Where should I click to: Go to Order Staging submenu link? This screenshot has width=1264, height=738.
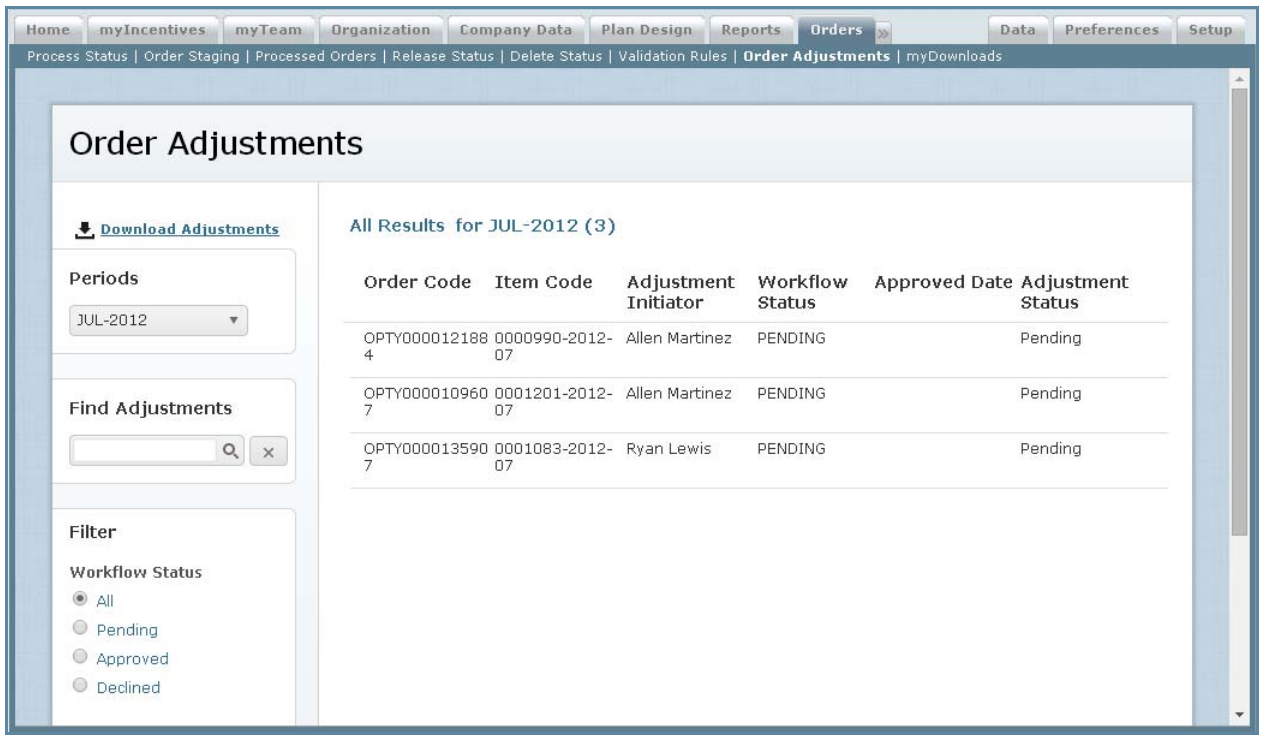pos(194,56)
